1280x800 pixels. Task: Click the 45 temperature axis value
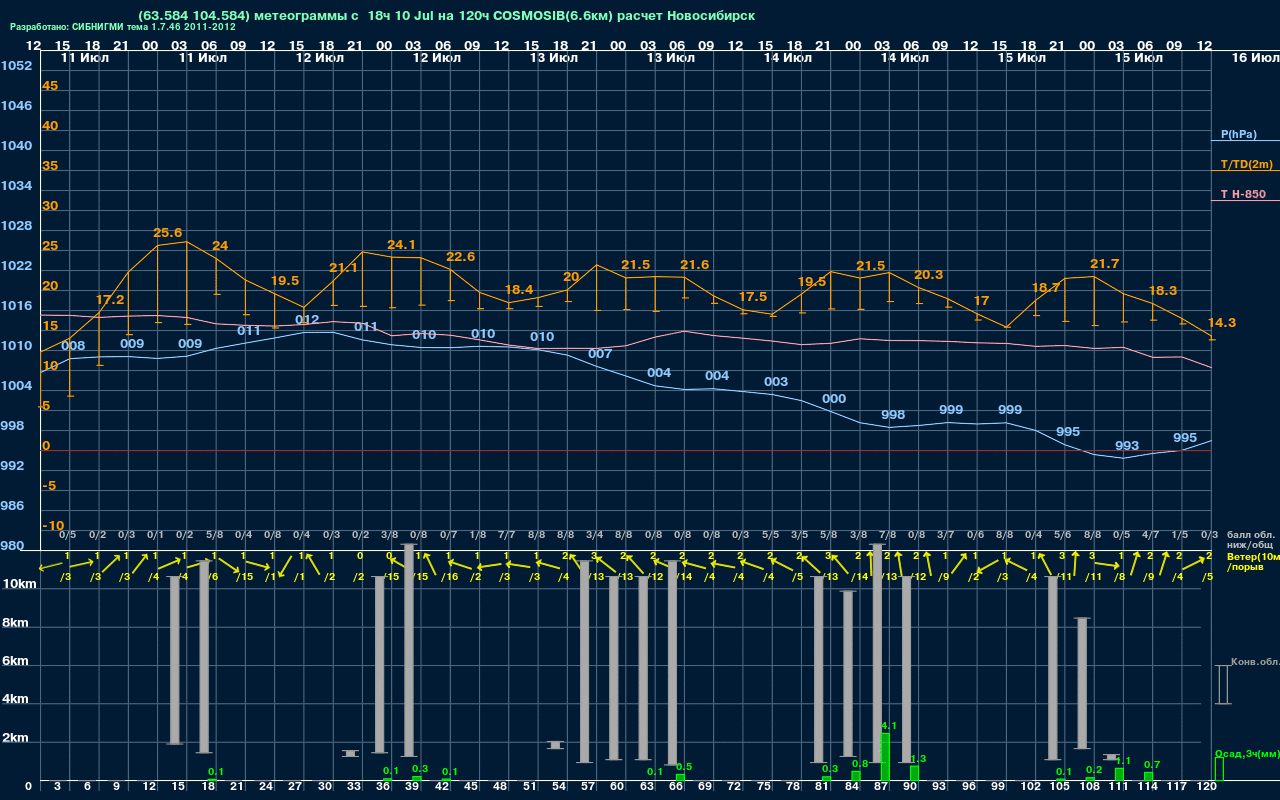(50, 86)
